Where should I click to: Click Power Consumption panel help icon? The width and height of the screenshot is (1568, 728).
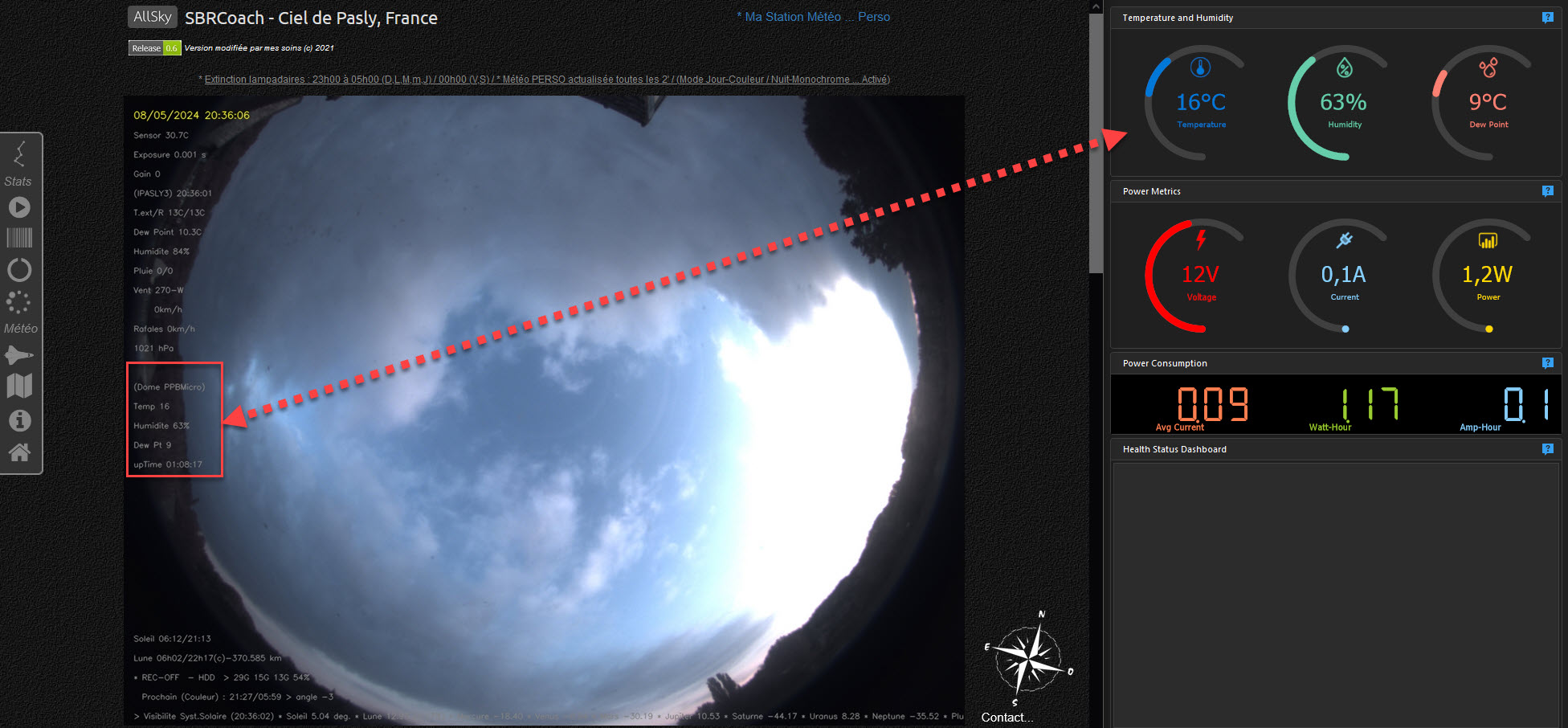coord(1547,363)
